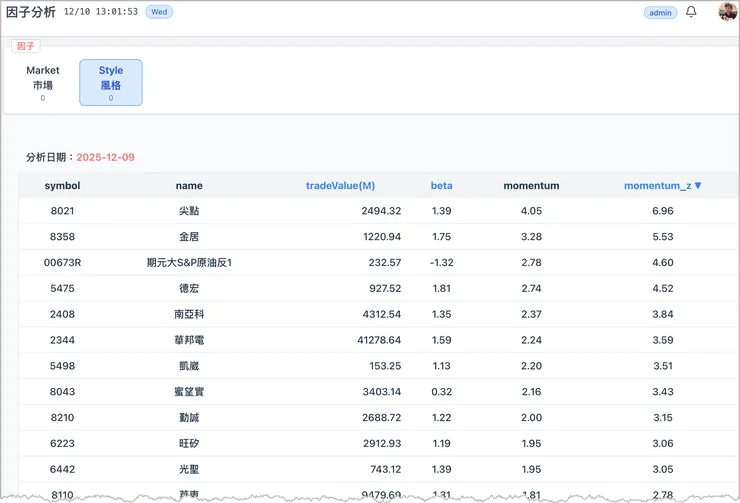Viewport: 740px width, 503px height.
Task: Click the momentum_z sort arrow
Action: point(698,185)
